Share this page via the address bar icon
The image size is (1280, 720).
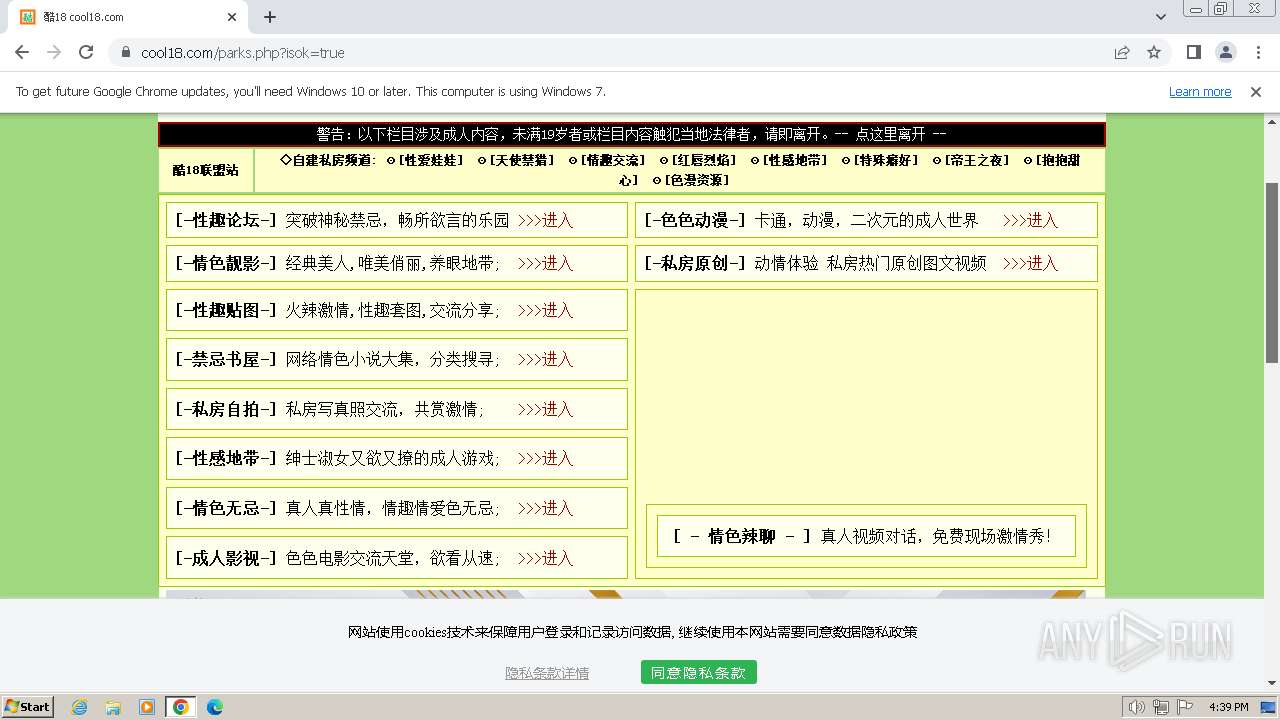pos(1122,52)
